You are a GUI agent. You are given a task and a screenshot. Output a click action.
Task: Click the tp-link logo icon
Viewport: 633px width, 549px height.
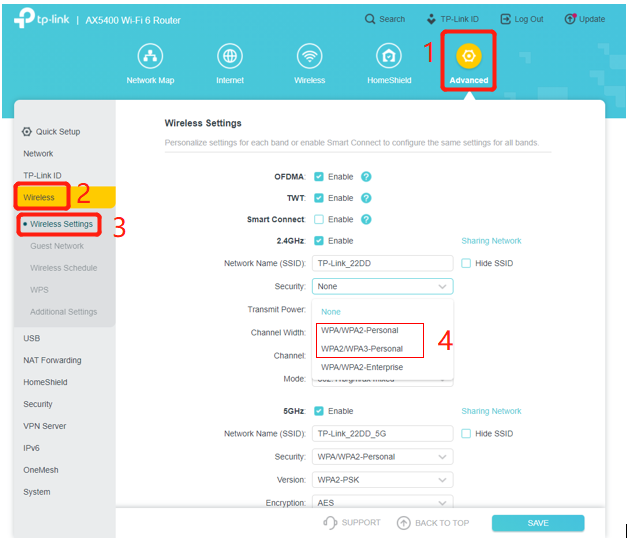tap(24, 18)
